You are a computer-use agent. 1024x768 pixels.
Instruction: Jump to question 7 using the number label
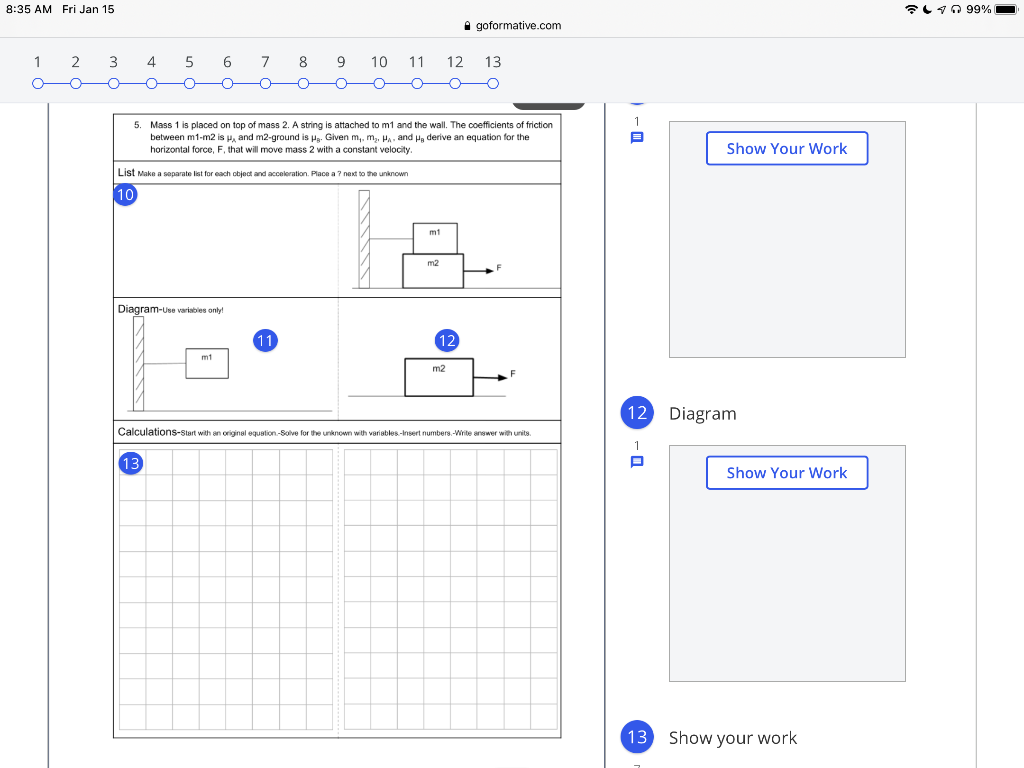(265, 61)
